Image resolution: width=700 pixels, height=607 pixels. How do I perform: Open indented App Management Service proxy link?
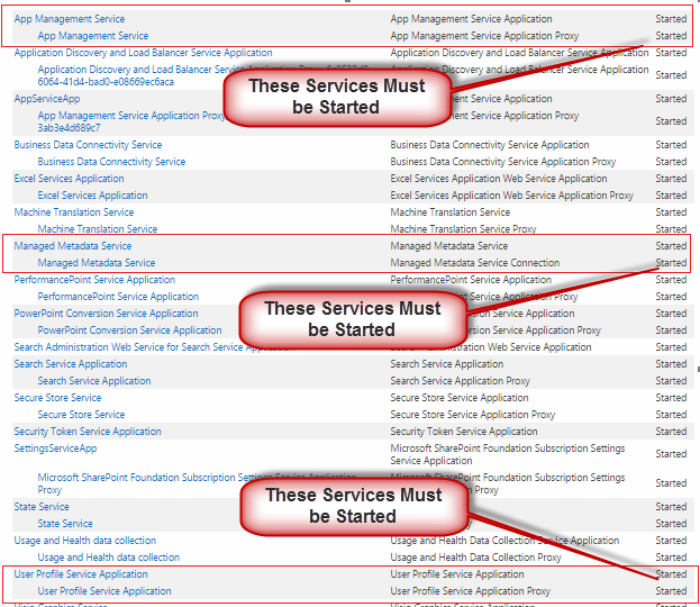pyautogui.click(x=92, y=36)
